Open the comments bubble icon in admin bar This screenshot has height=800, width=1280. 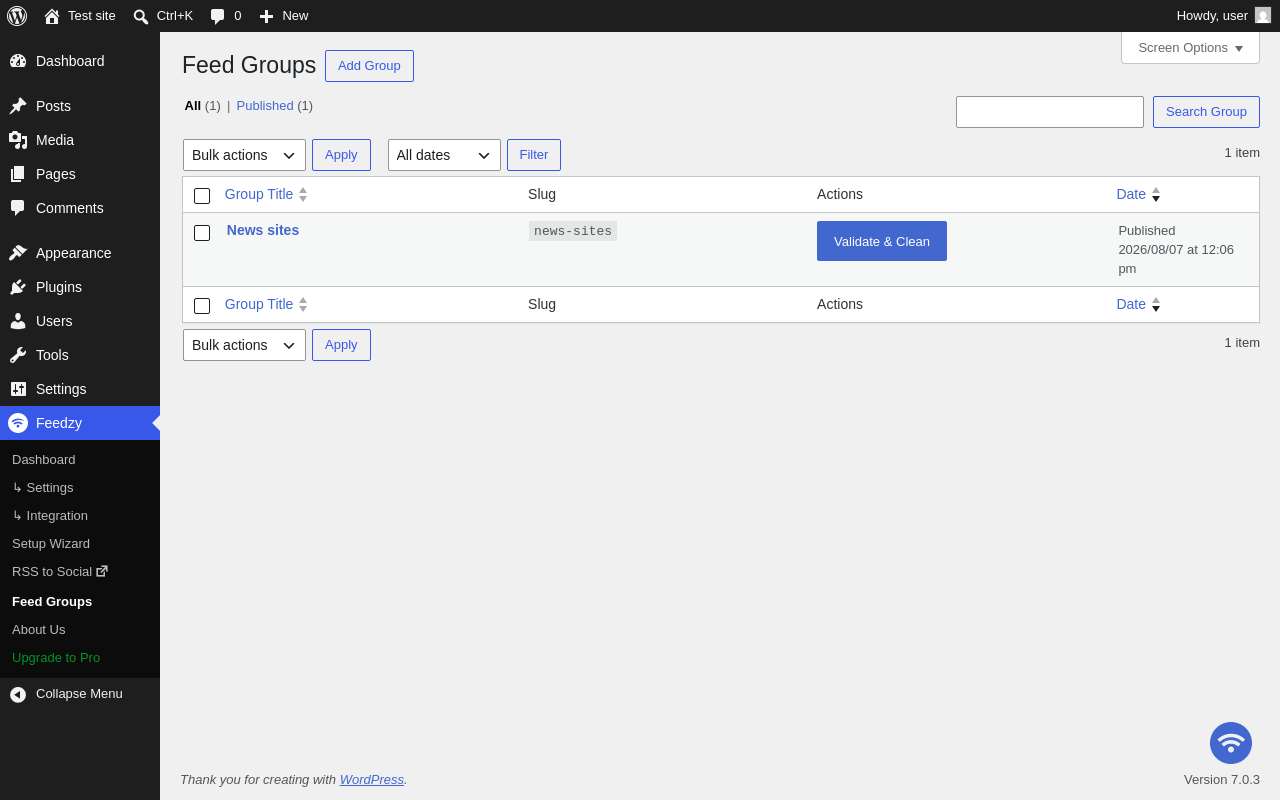217,16
